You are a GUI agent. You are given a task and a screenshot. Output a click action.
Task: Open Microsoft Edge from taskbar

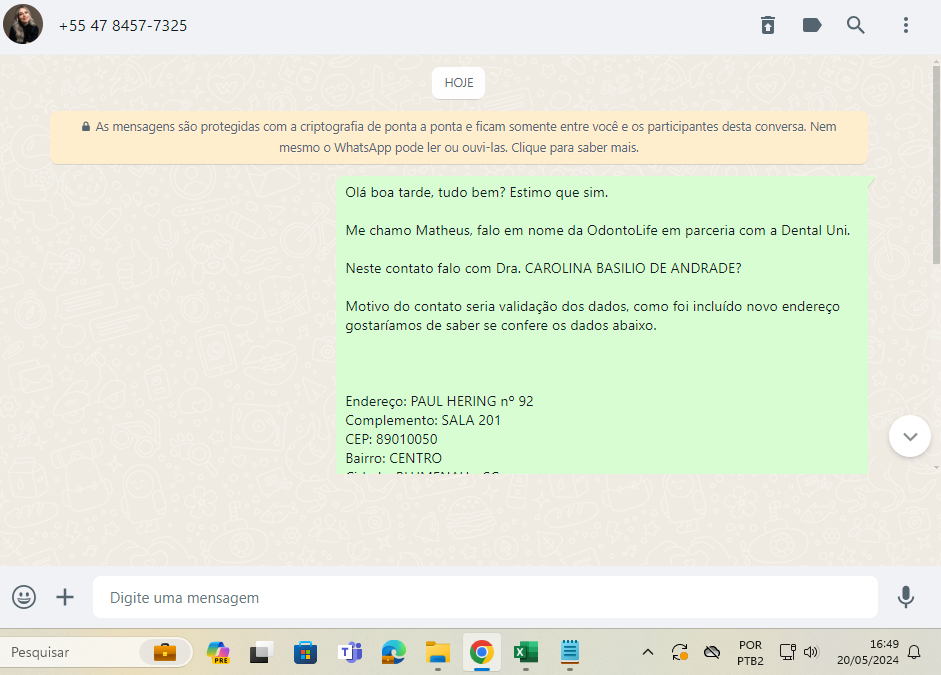394,652
